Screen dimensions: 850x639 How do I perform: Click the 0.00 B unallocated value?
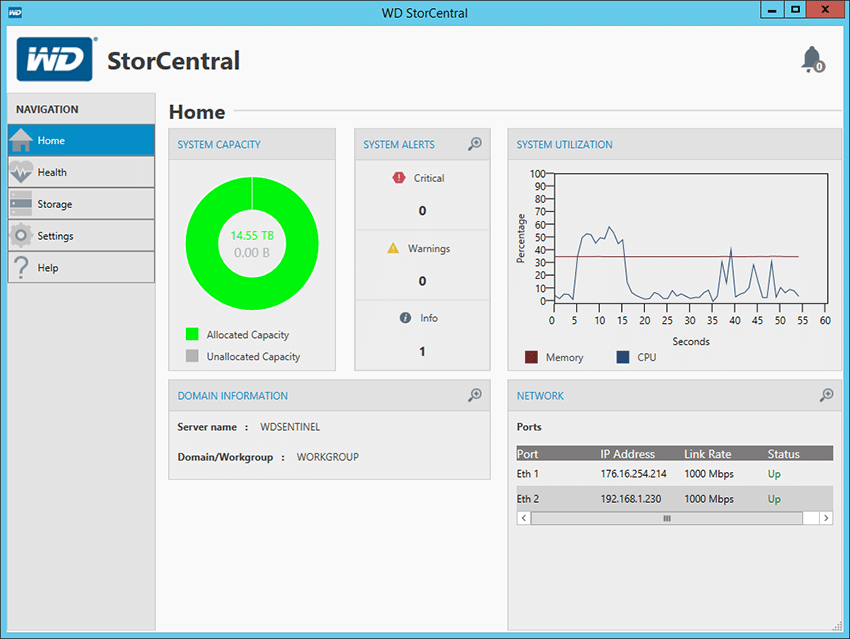pyautogui.click(x=252, y=253)
